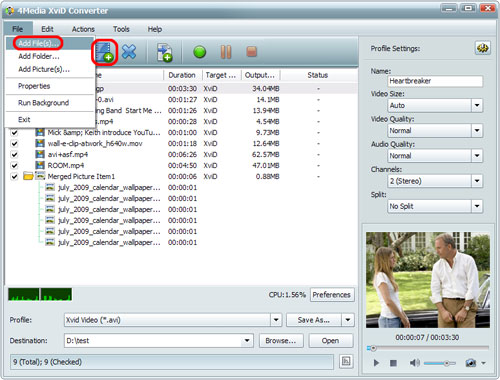Open the Channels dropdown
The width and height of the screenshot is (500, 380).
[x=477, y=181]
